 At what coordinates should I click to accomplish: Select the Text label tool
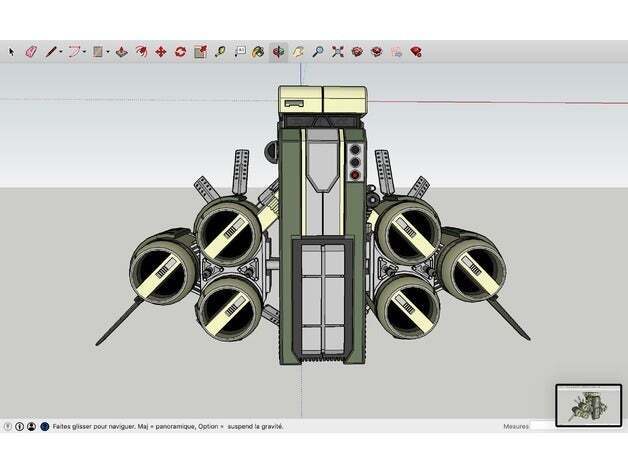tap(240, 52)
